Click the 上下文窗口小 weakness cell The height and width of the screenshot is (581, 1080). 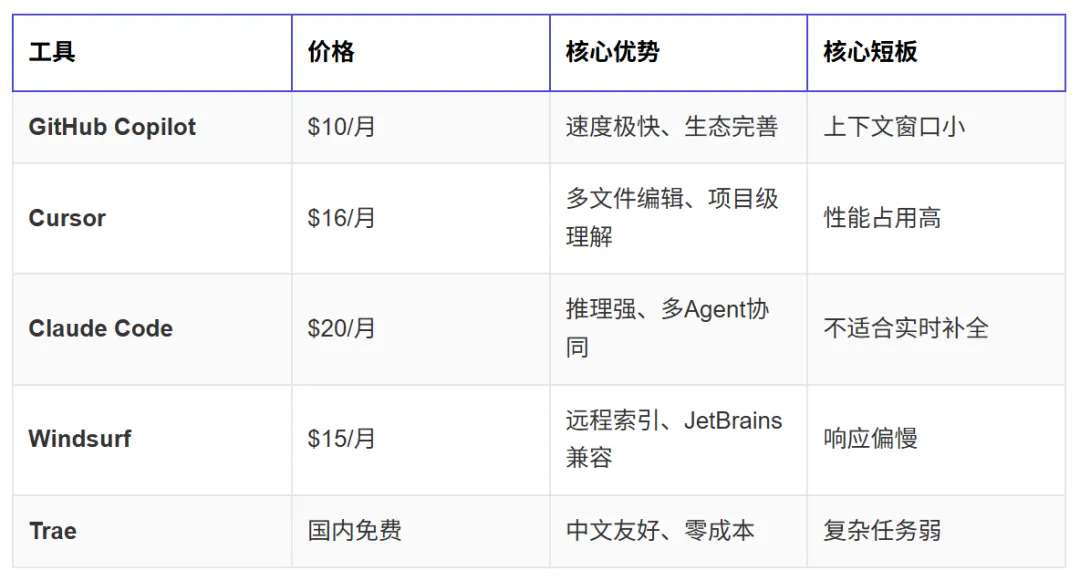coord(937,127)
